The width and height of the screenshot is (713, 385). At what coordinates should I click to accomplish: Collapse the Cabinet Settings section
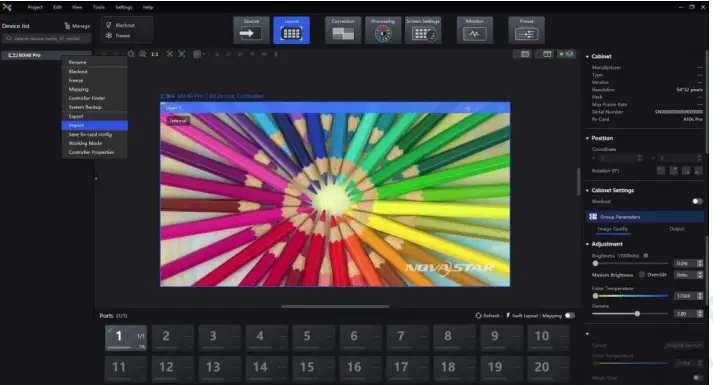[587, 190]
